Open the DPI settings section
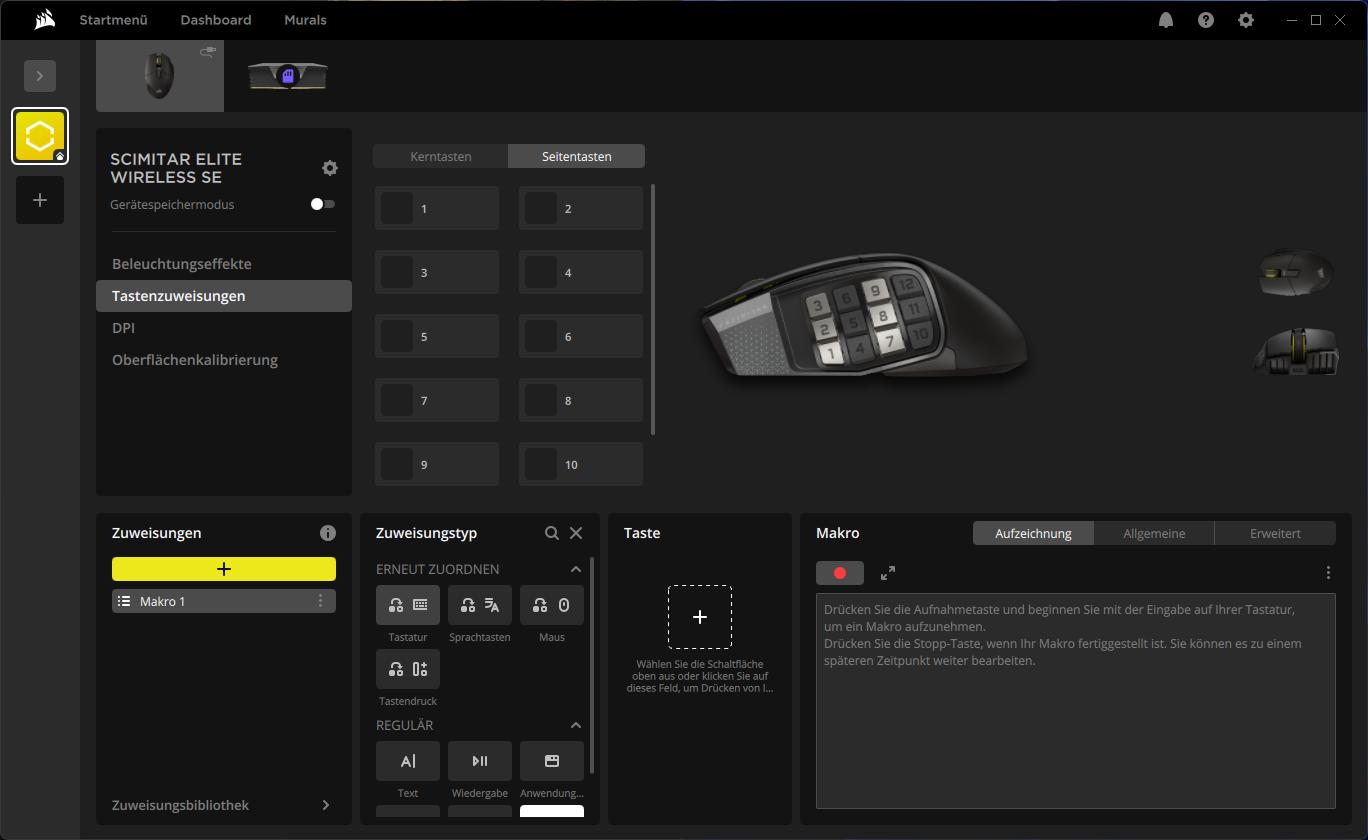The height and width of the screenshot is (840, 1368). point(123,328)
